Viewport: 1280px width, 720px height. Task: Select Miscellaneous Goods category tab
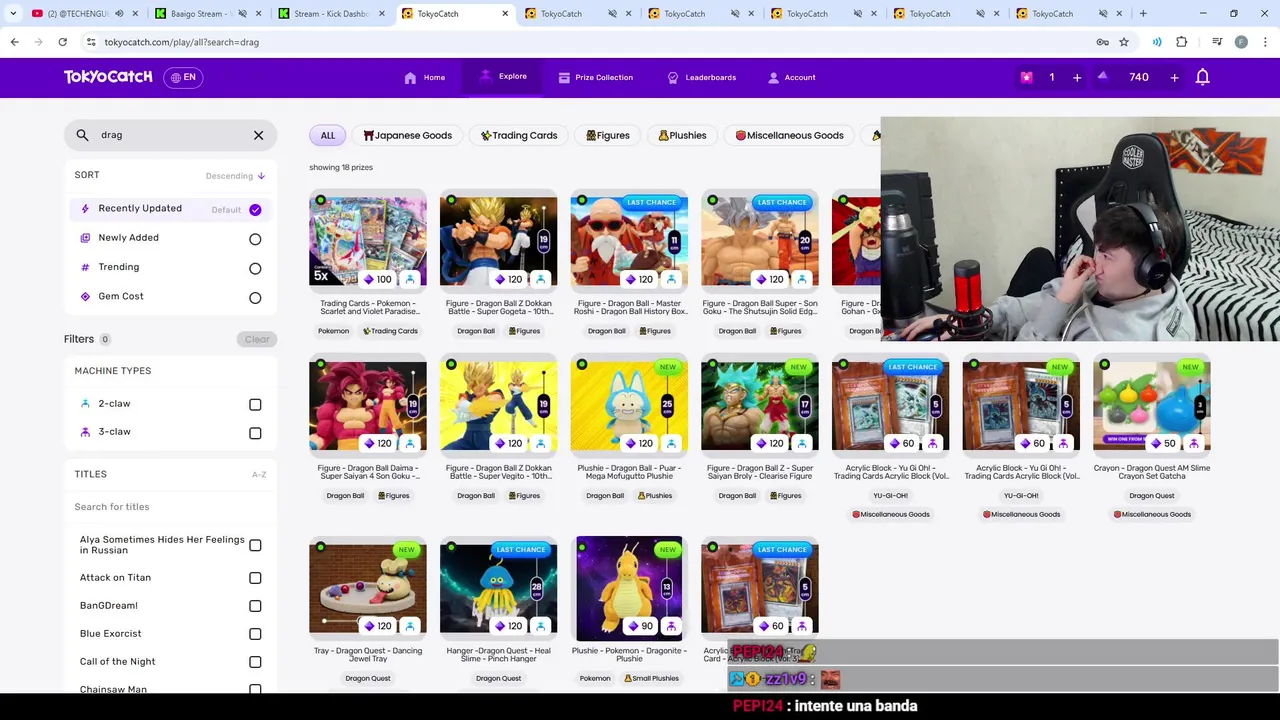789,135
